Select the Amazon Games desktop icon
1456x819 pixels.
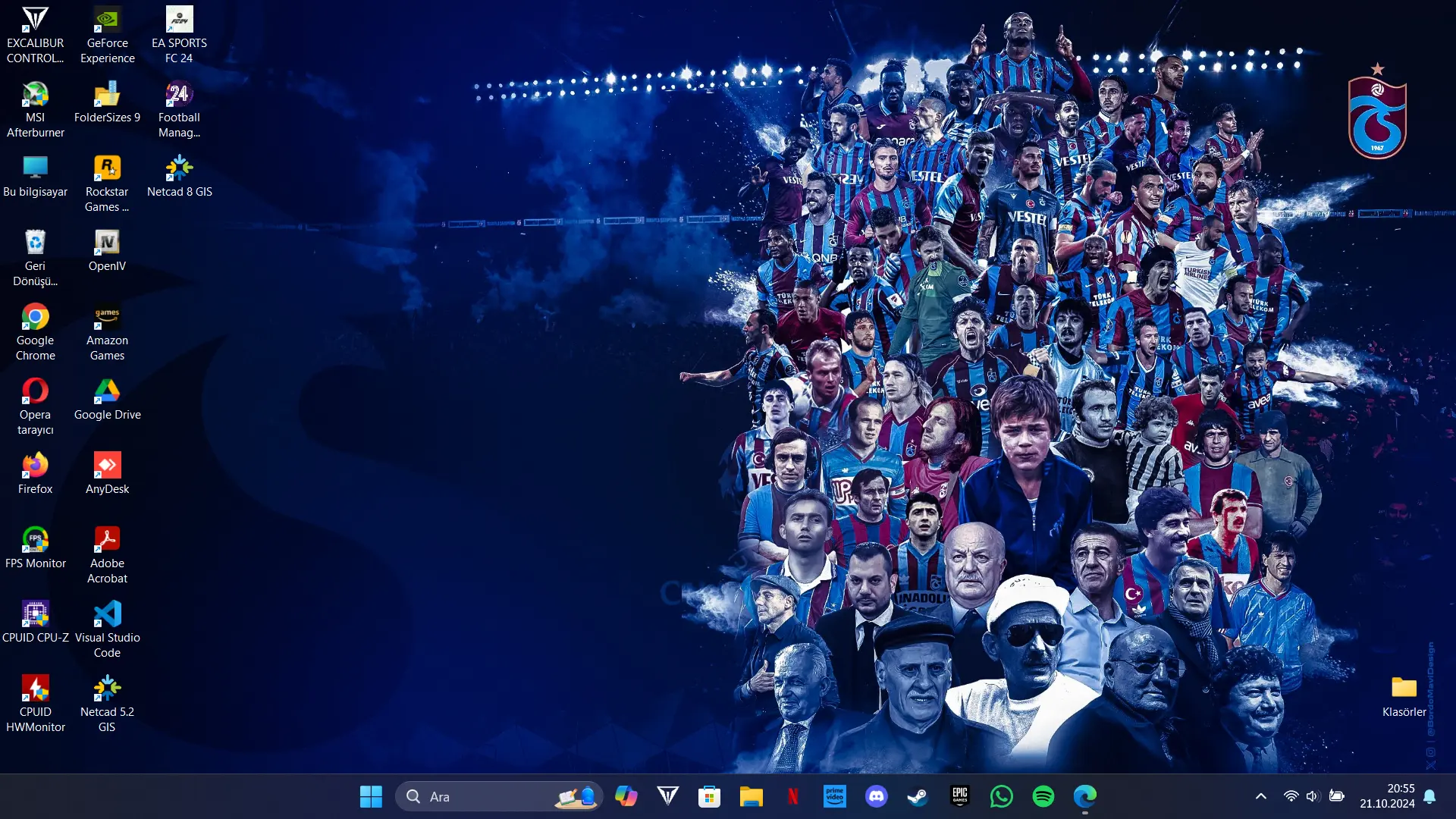point(107,332)
